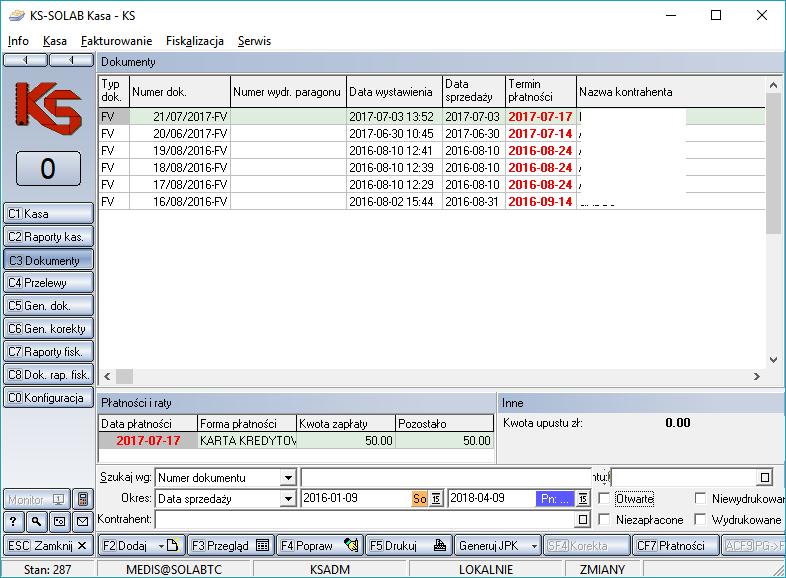Open the Kasa menu

pyautogui.click(x=55, y=41)
